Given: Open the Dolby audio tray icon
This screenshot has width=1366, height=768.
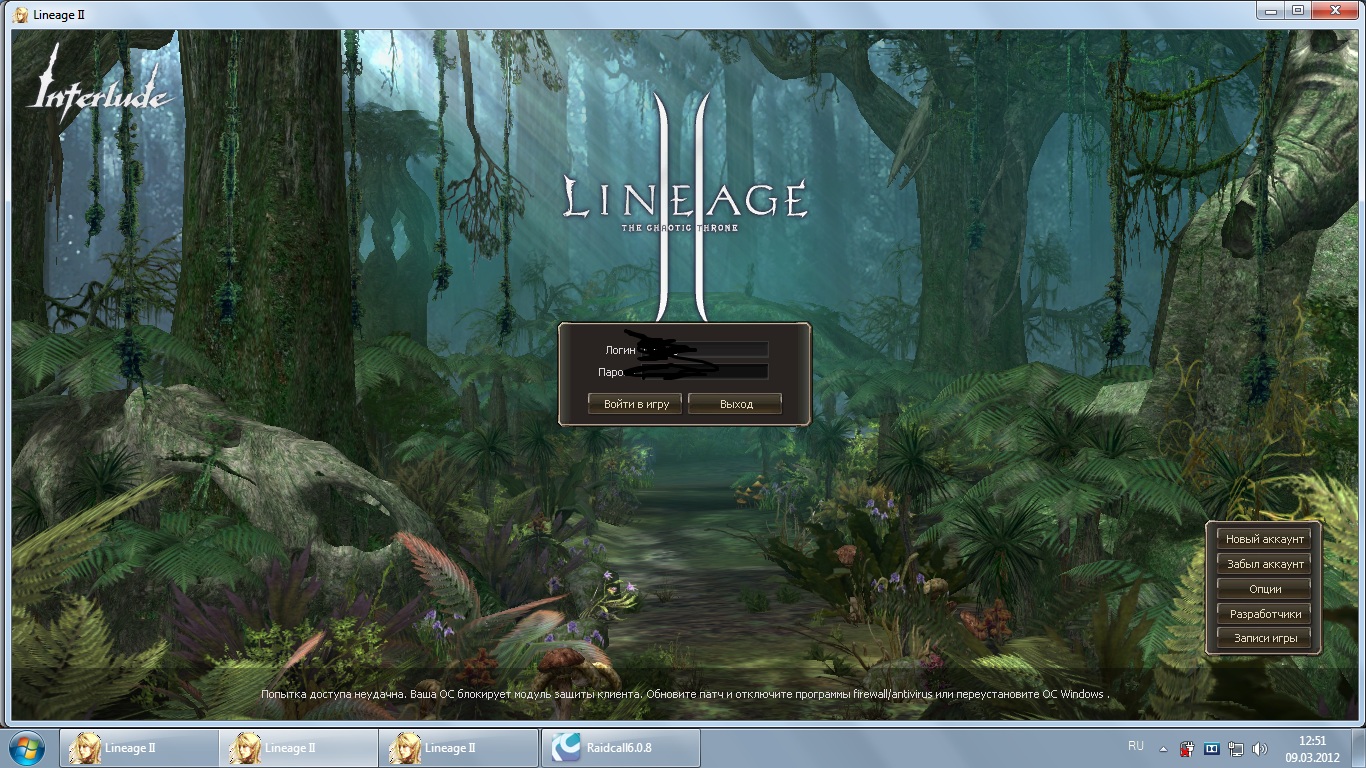Looking at the screenshot, I should tap(1212, 748).
